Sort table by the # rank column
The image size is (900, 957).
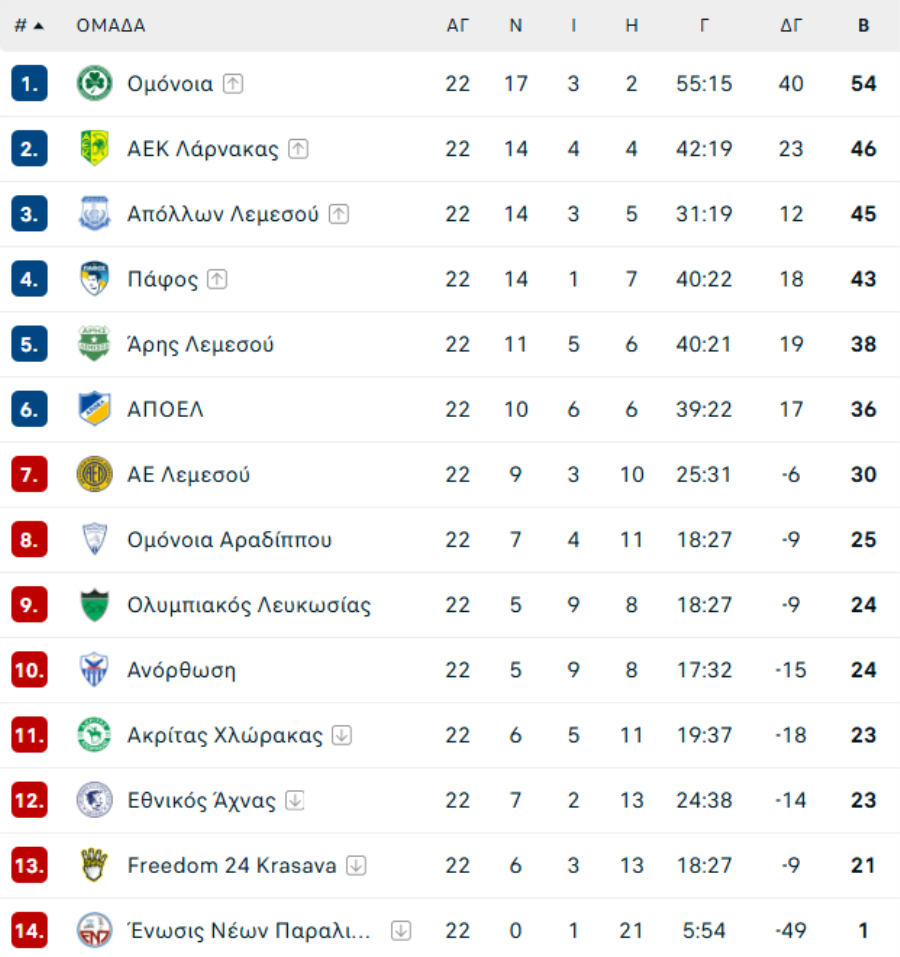[28, 26]
